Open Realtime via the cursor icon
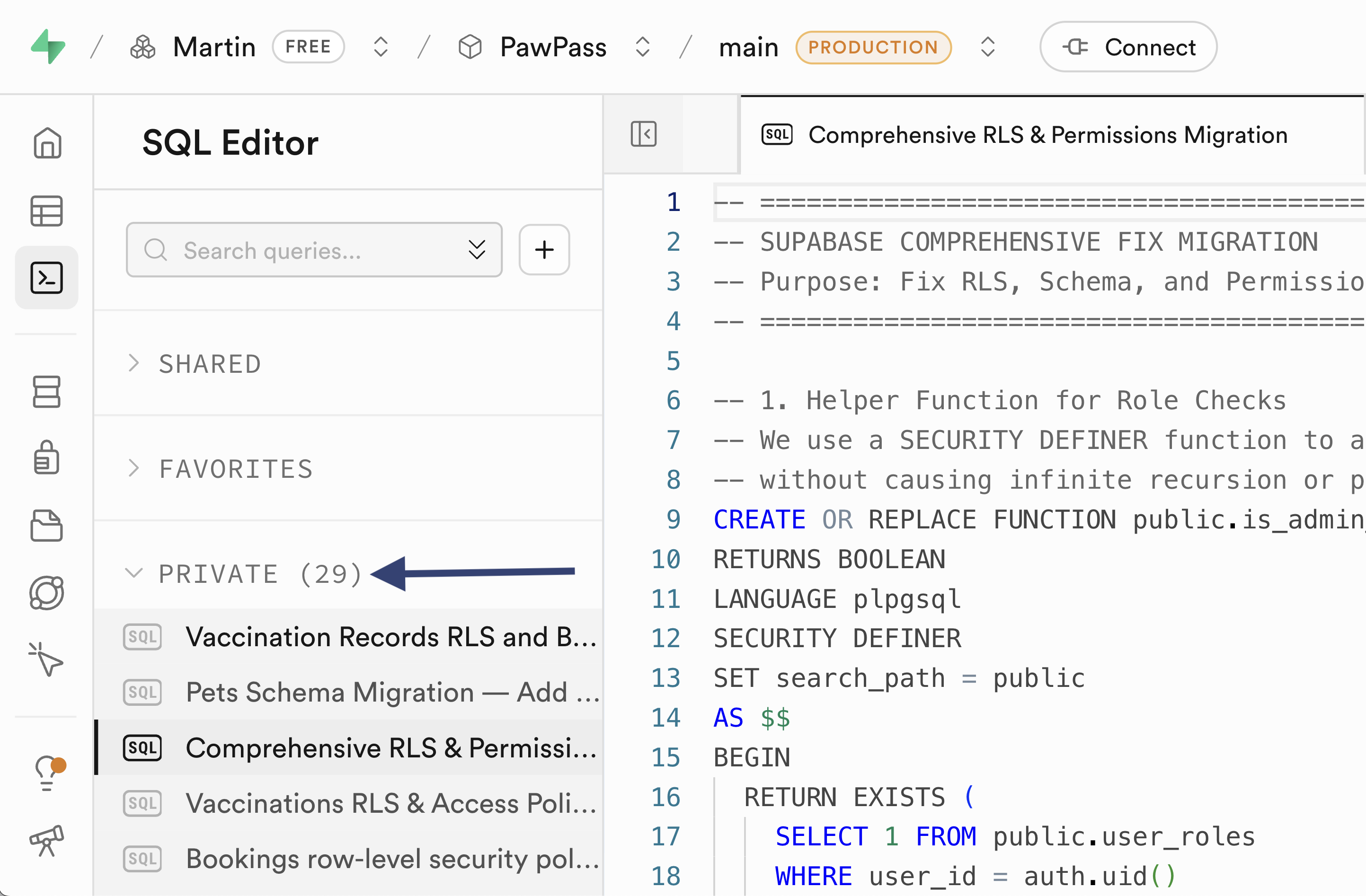The image size is (1366, 896). click(47, 661)
